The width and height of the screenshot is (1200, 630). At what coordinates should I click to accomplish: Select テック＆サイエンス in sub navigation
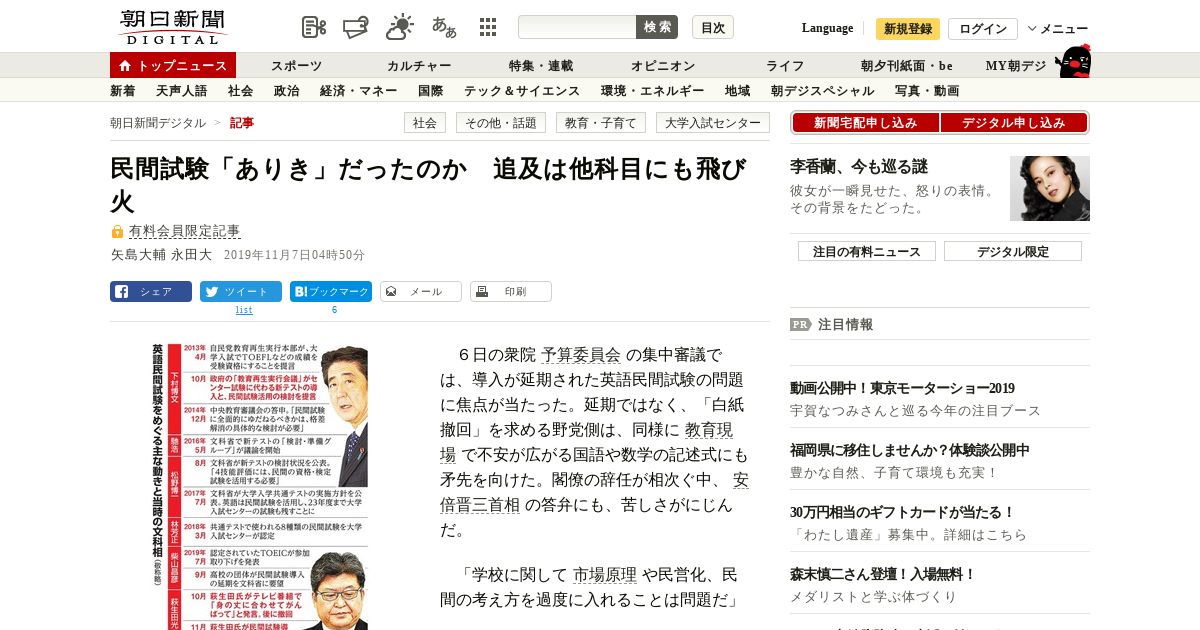(522, 91)
